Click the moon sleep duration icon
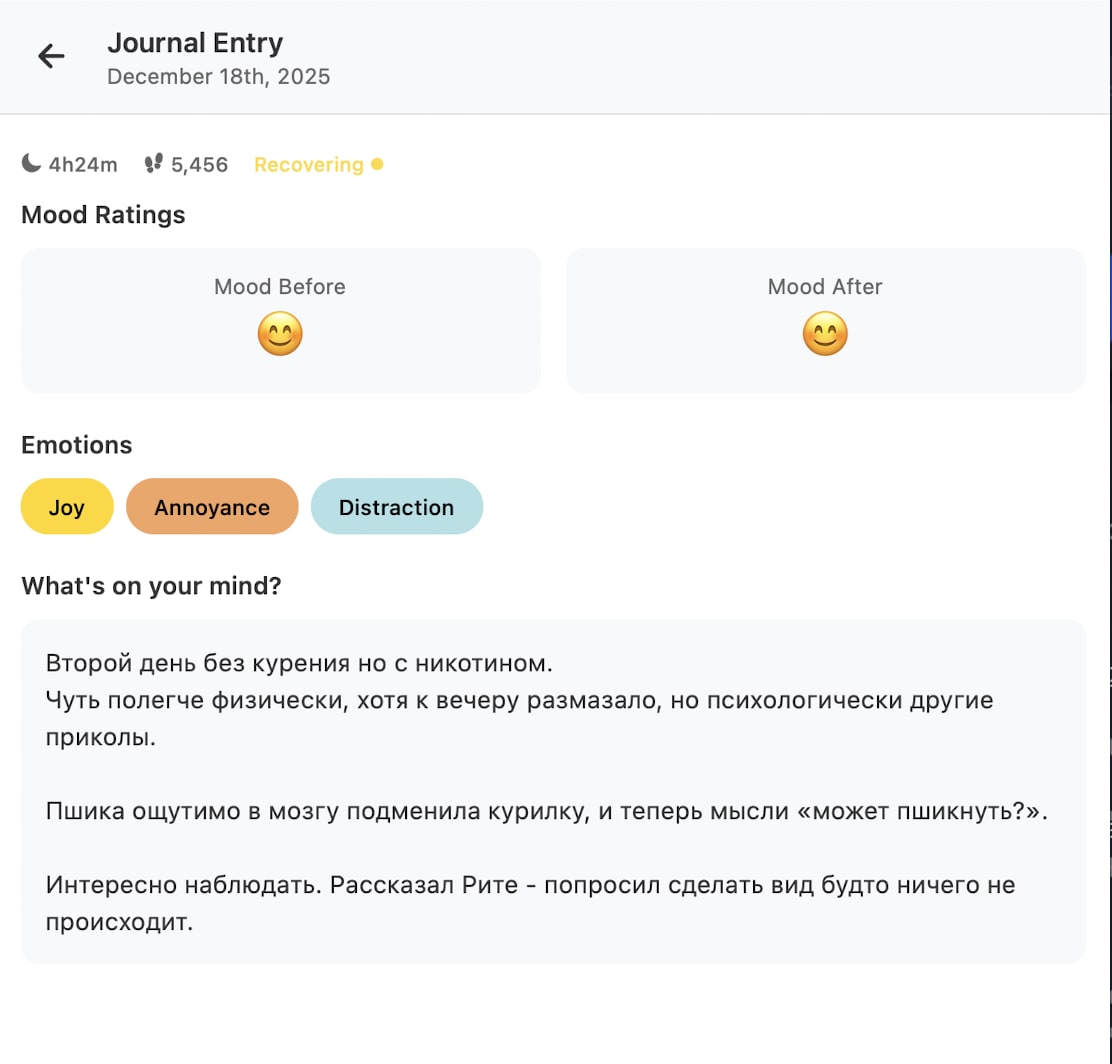Screen dimensions: 1112x1064 [32, 163]
